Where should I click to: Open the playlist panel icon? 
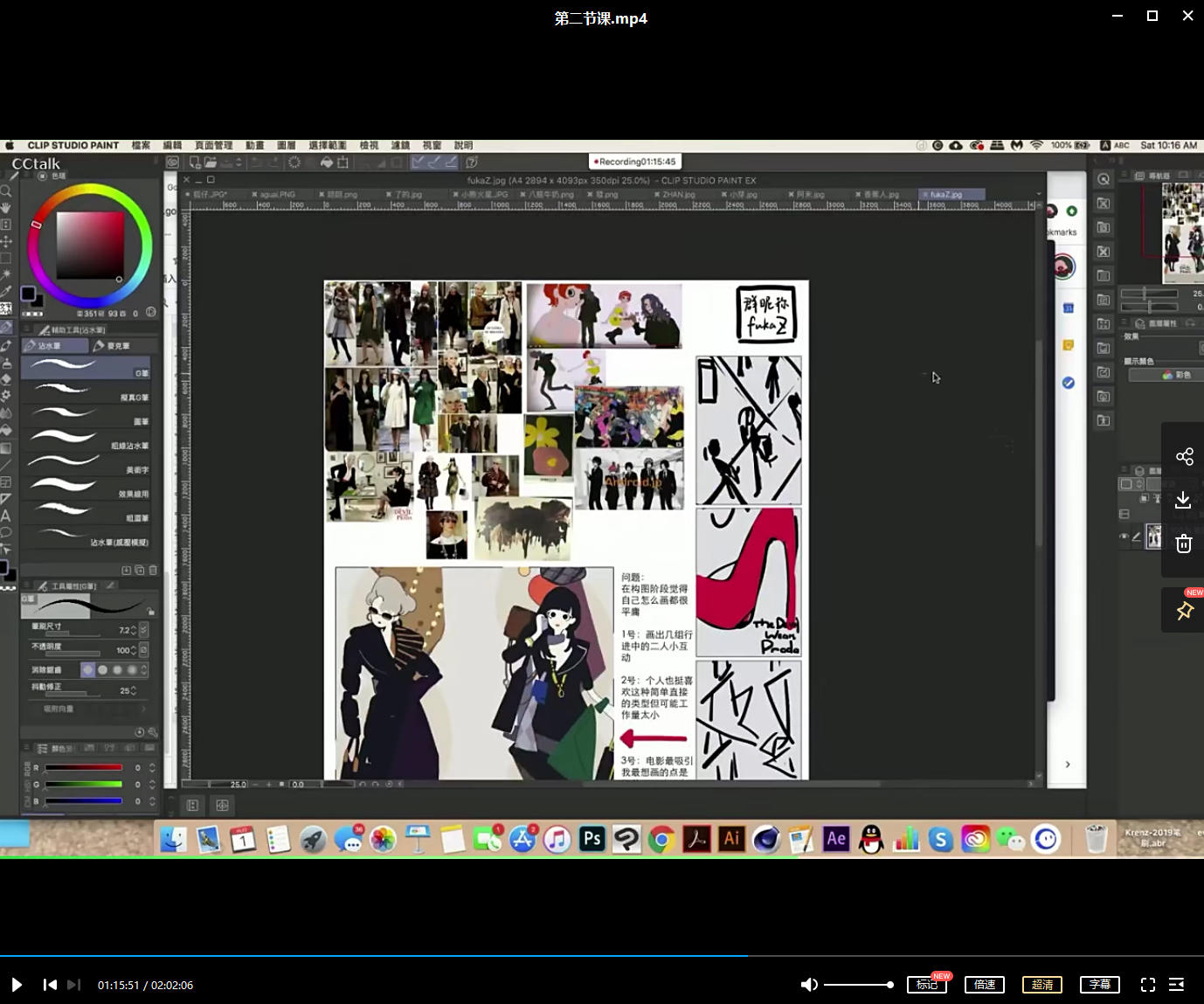[1177, 985]
